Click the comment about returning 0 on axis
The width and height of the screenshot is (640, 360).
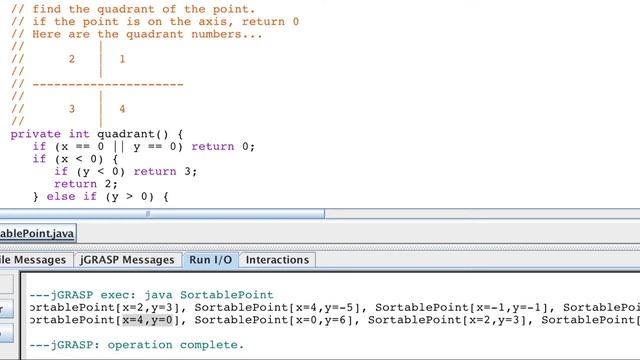pyautogui.click(x=155, y=22)
